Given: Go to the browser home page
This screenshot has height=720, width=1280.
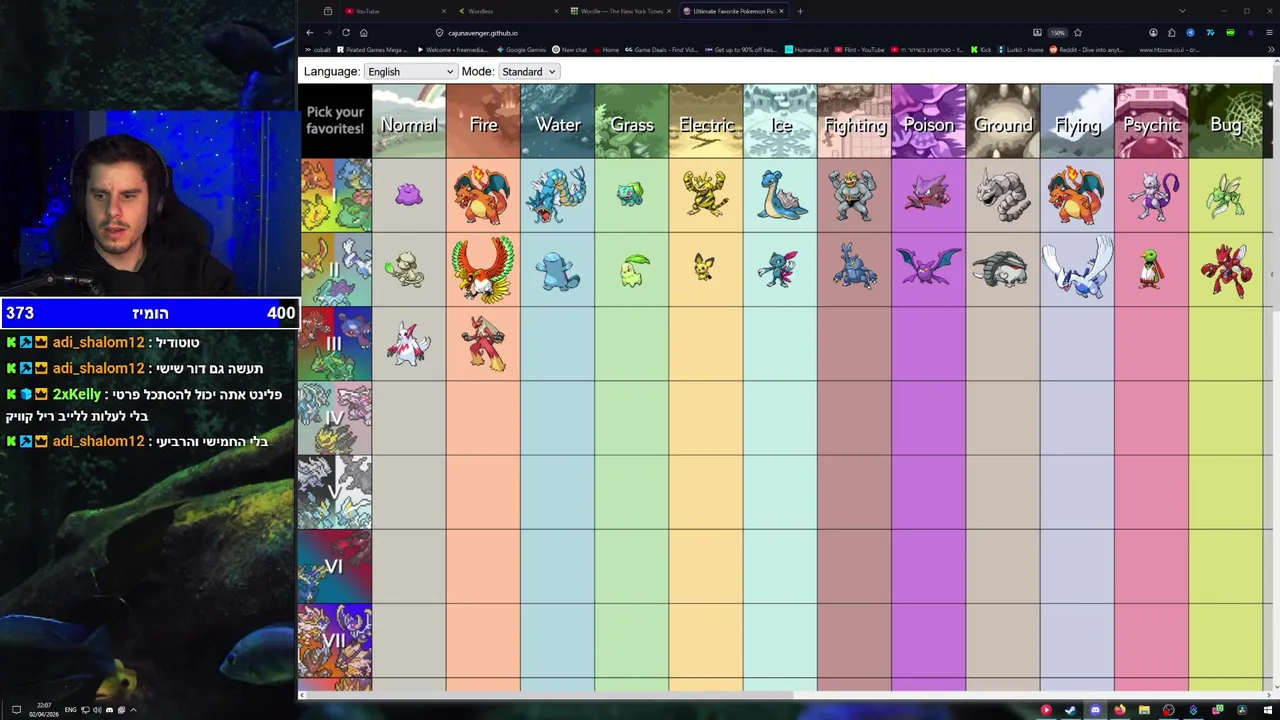Looking at the screenshot, I should coord(364,33).
